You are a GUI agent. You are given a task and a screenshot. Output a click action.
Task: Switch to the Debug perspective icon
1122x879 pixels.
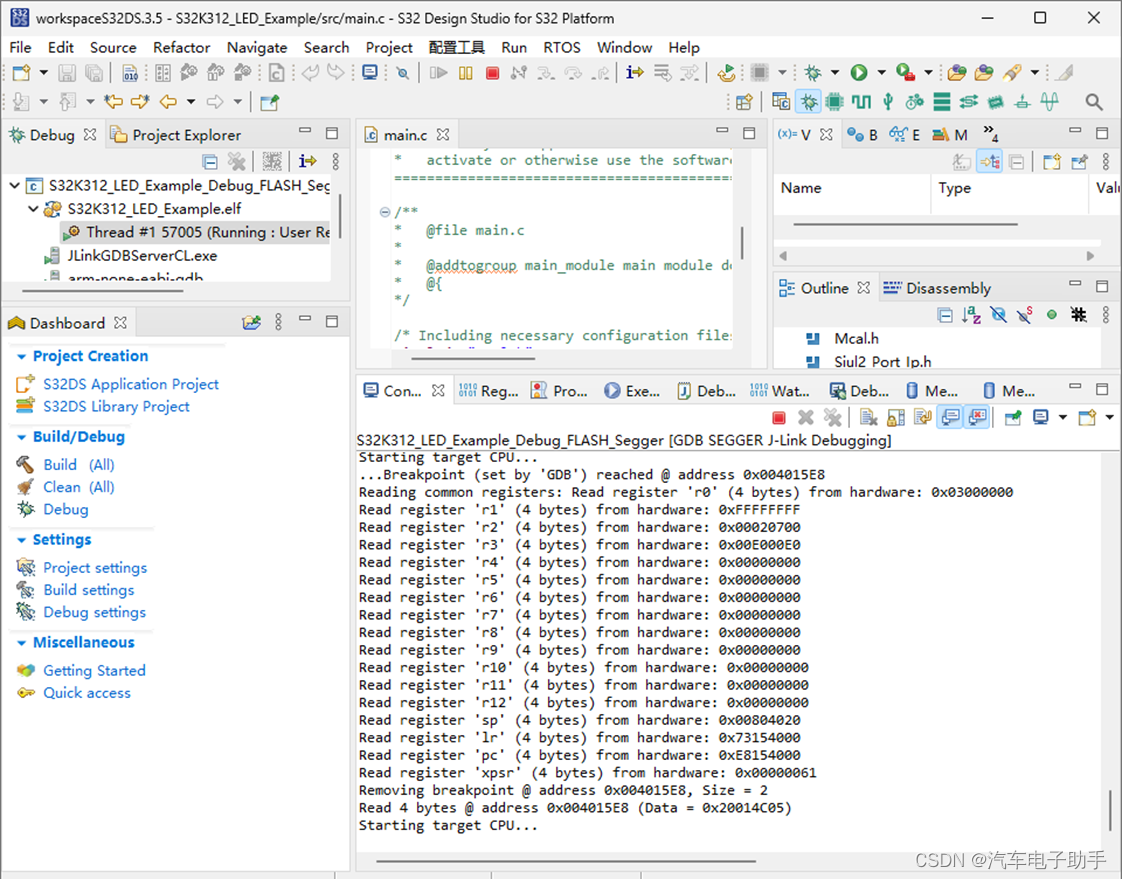[809, 102]
